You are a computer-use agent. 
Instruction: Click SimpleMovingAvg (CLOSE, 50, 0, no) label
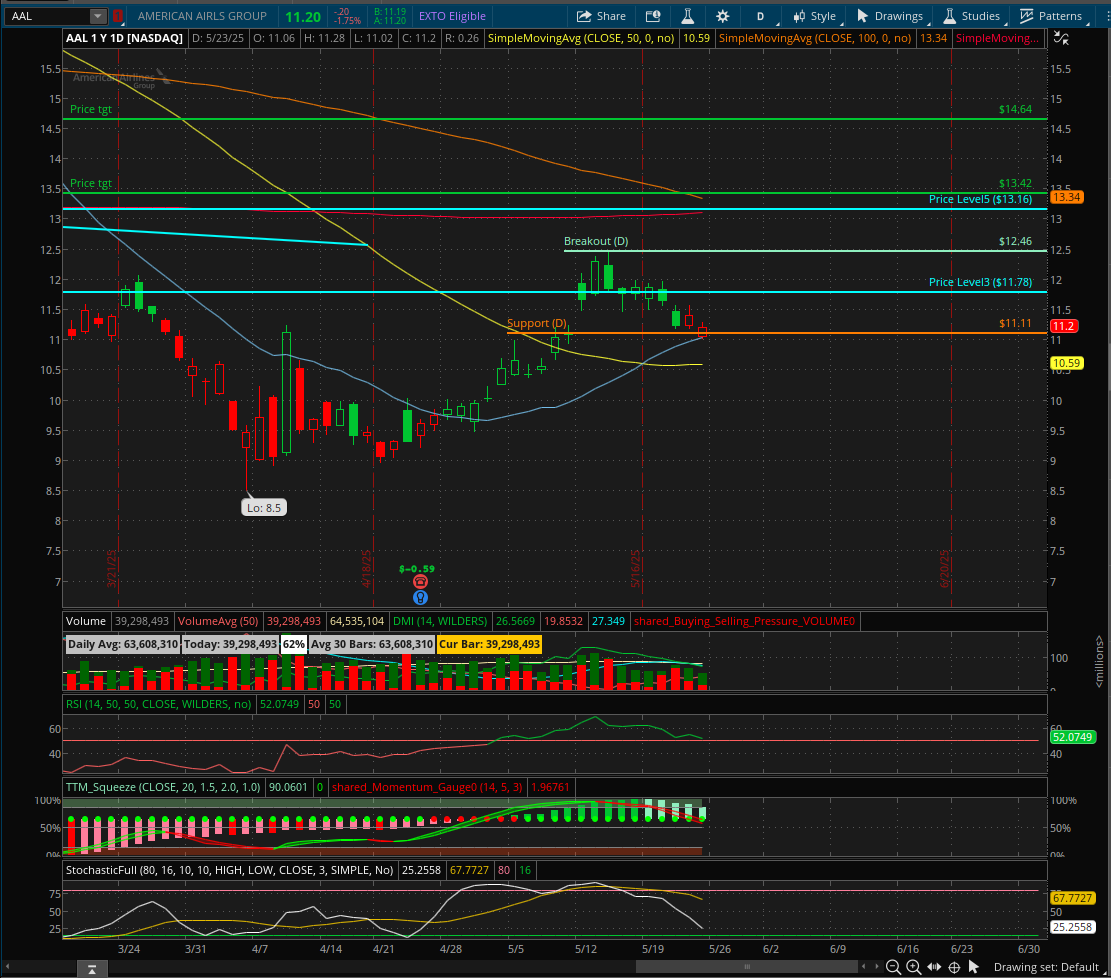tap(581, 38)
